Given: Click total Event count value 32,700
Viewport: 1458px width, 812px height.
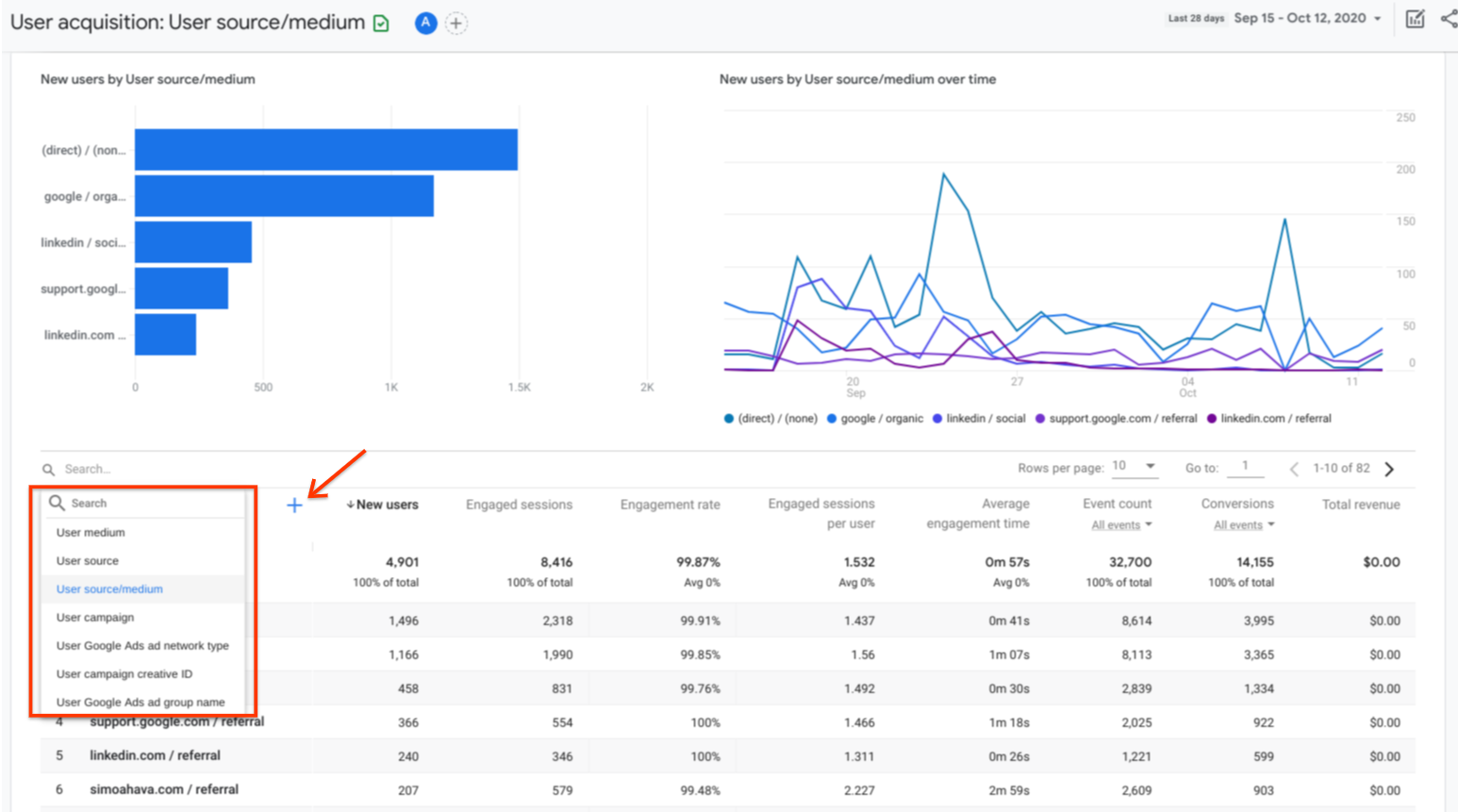Looking at the screenshot, I should pos(1130,562).
